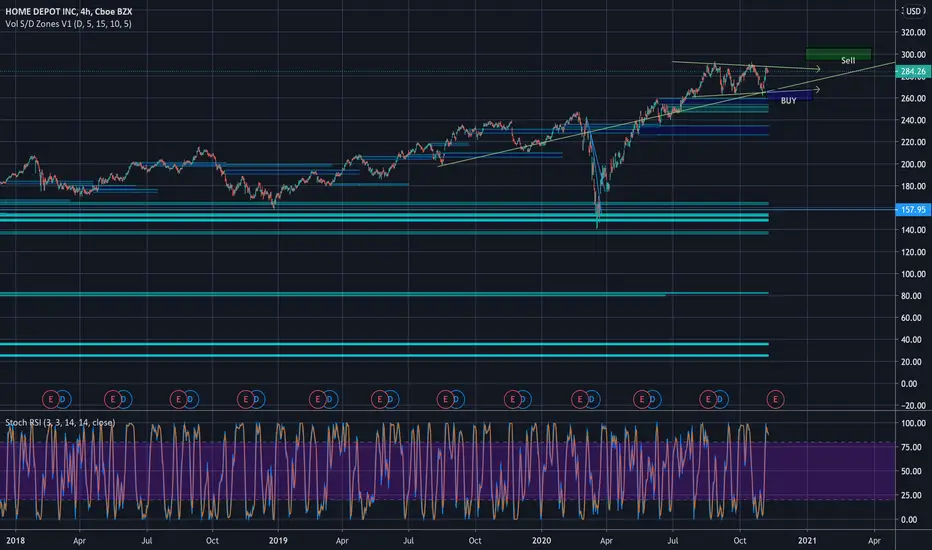Open the June 2020 dividend marker

coord(654,399)
